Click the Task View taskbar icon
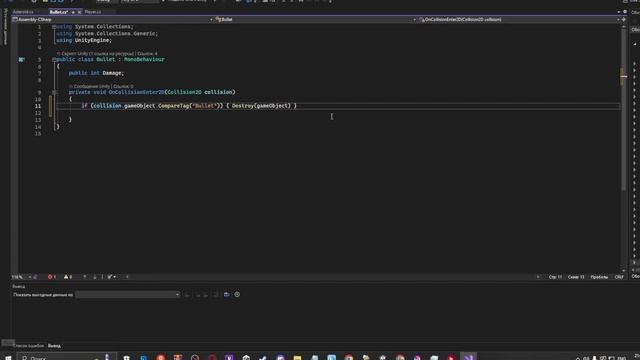This screenshot has width=640, height=360. pyautogui.click(x=127, y=357)
